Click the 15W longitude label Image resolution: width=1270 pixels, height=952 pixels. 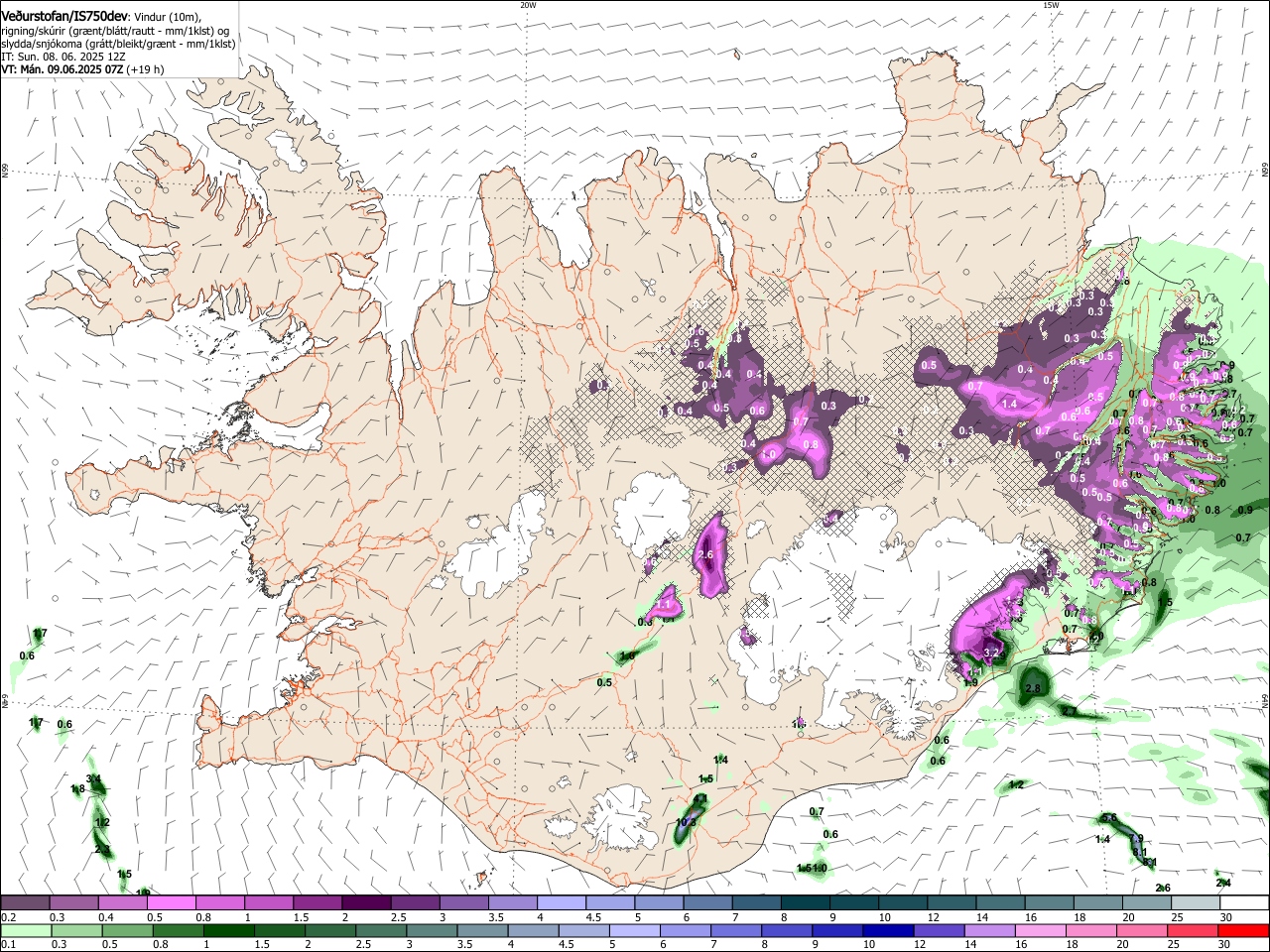[1052, 4]
